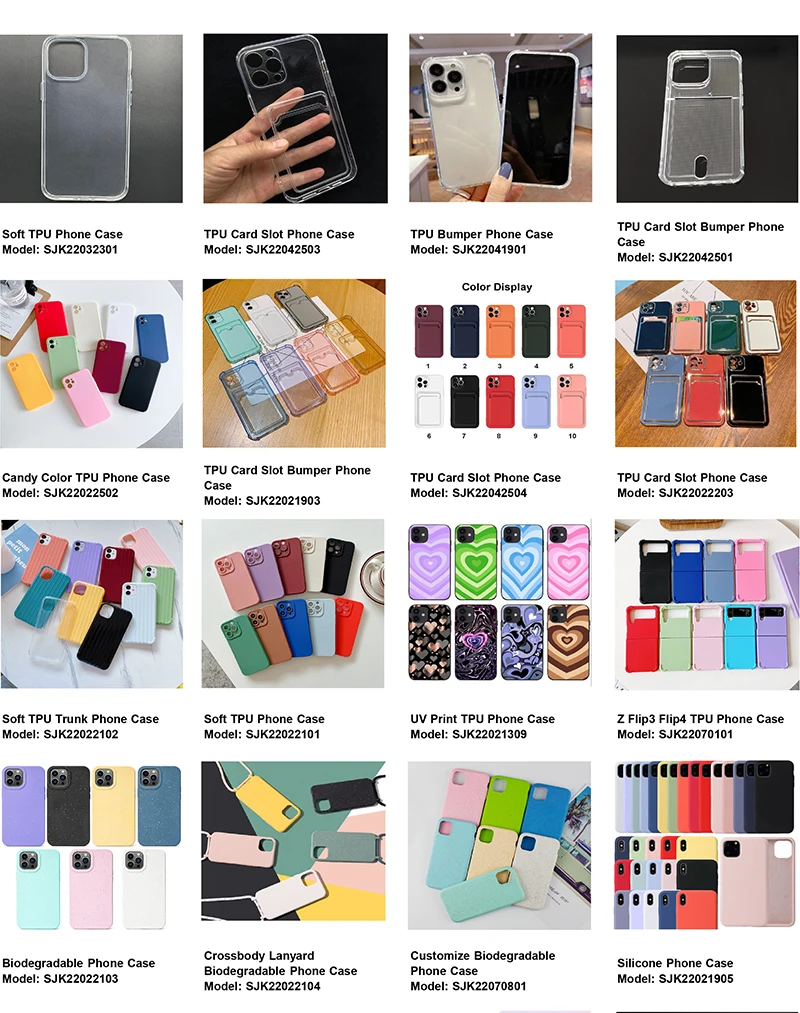Screen dimensions: 800x1013
Task: Open the Silicone Phone Case product image
Action: coord(704,845)
